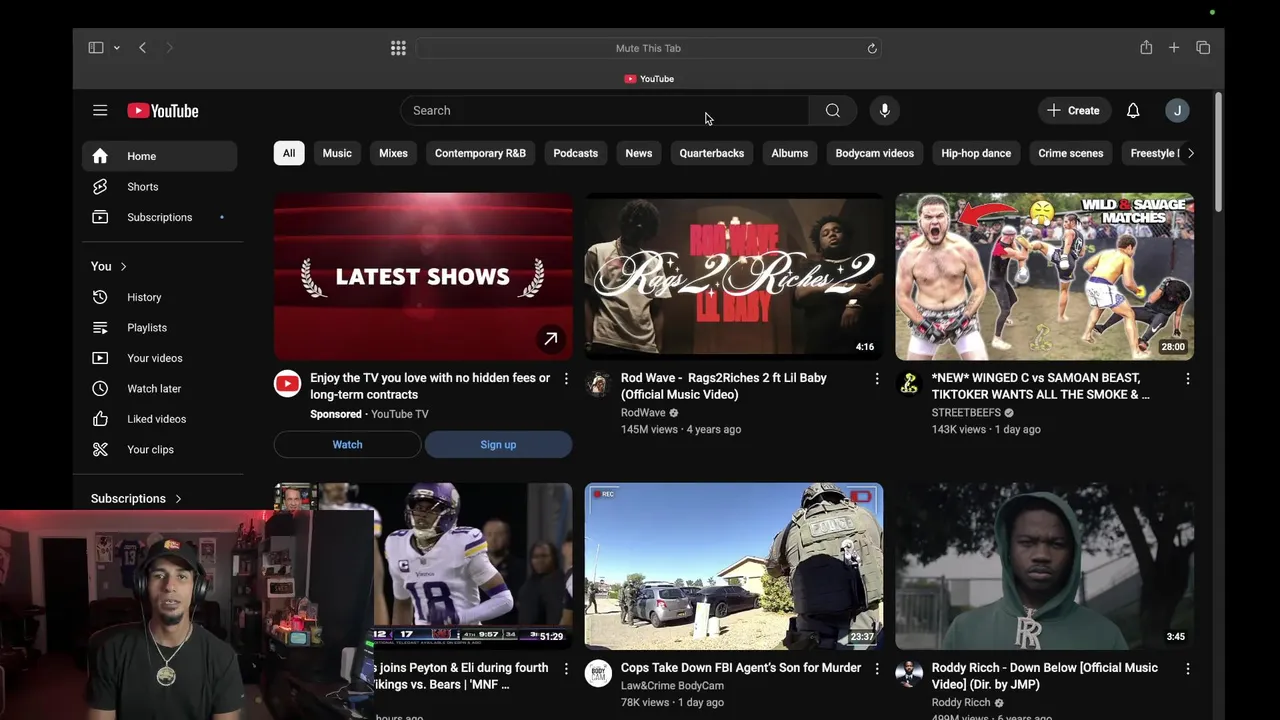
Task: Open options for the Cops Take Down video
Action: 877,669
